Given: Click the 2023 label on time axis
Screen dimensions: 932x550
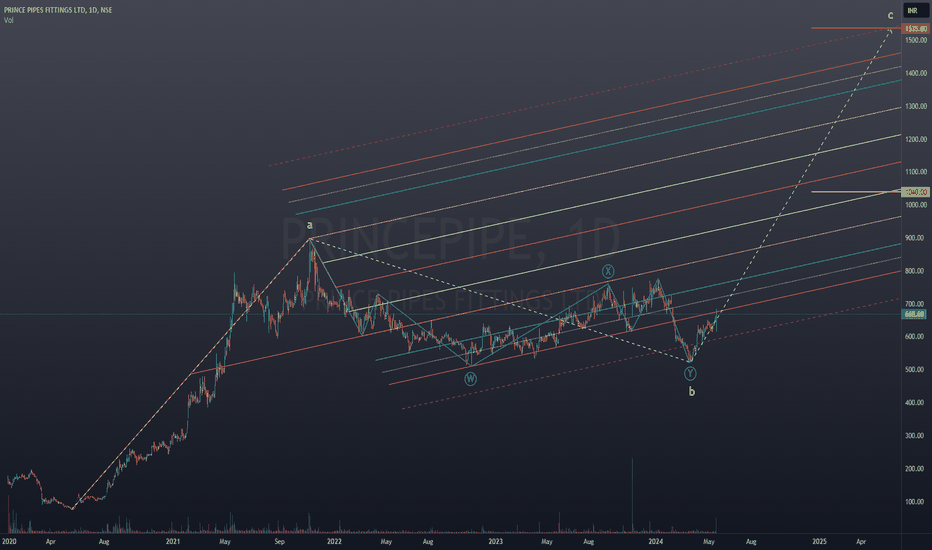Looking at the screenshot, I should 495,542.
